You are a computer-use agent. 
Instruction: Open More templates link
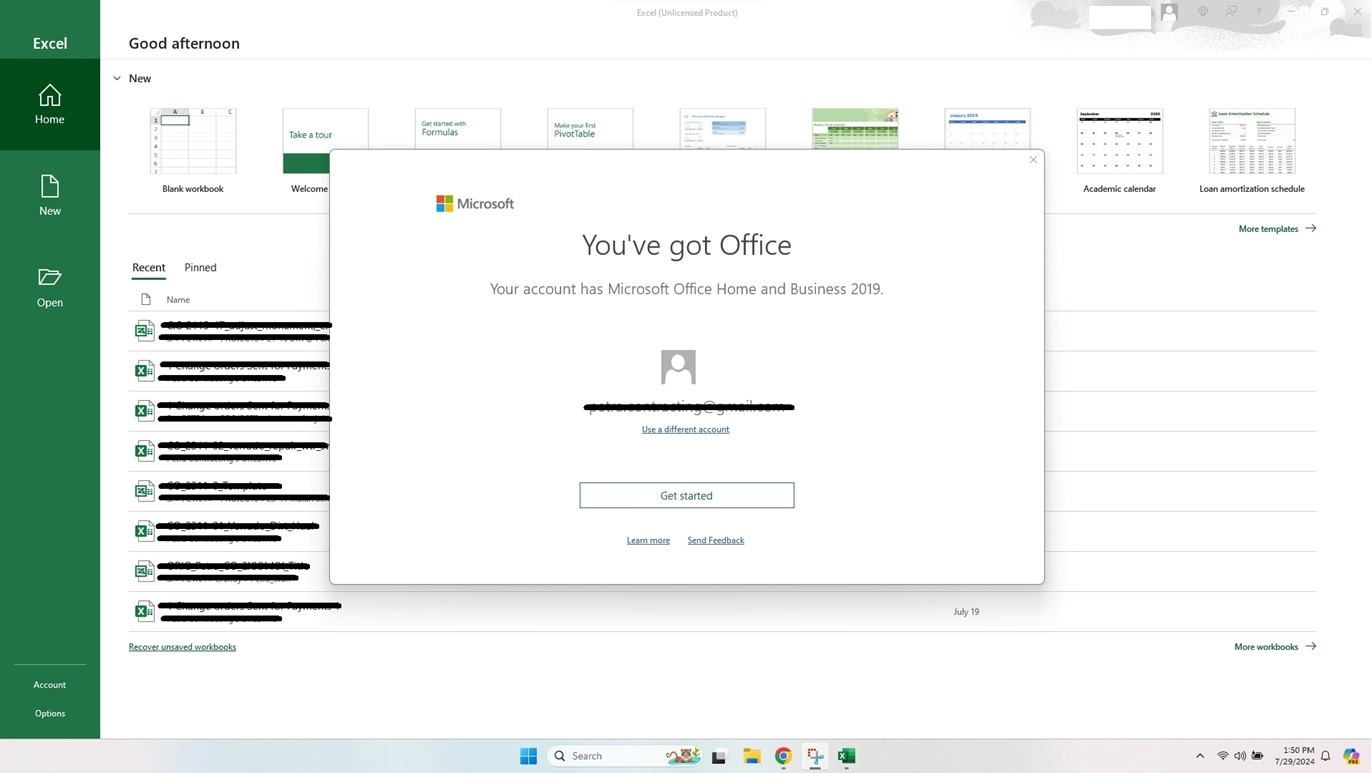pos(1277,229)
